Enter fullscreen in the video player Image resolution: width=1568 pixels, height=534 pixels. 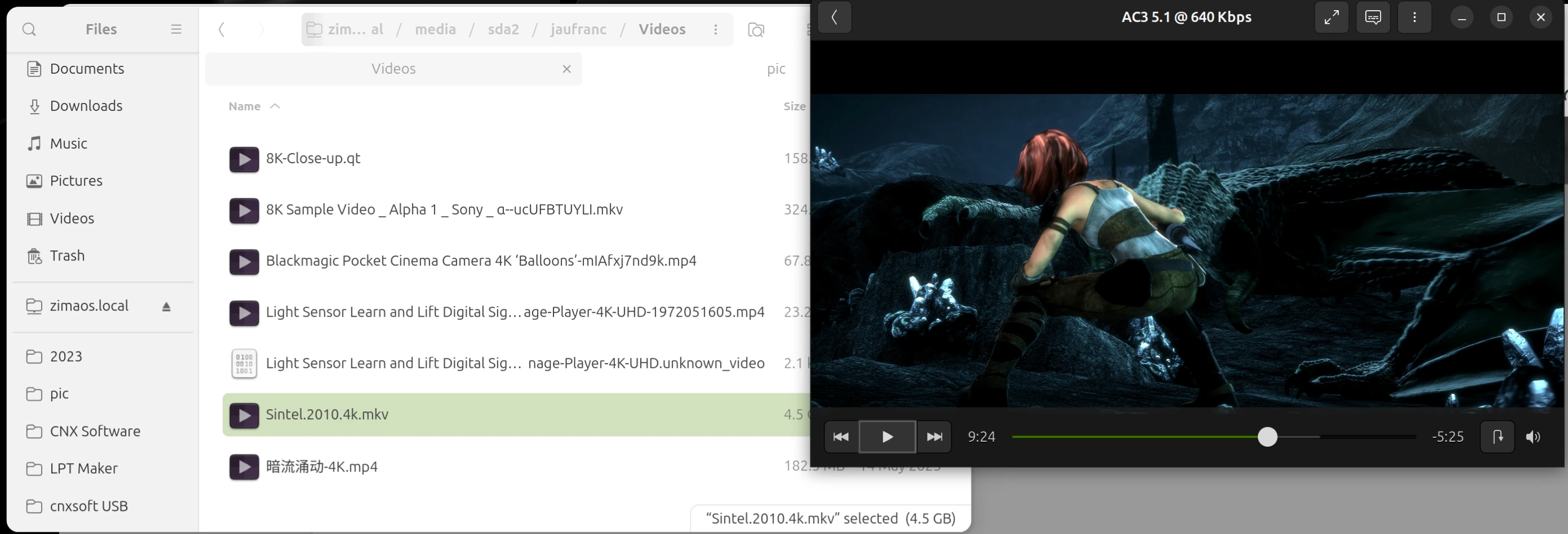point(1332,17)
